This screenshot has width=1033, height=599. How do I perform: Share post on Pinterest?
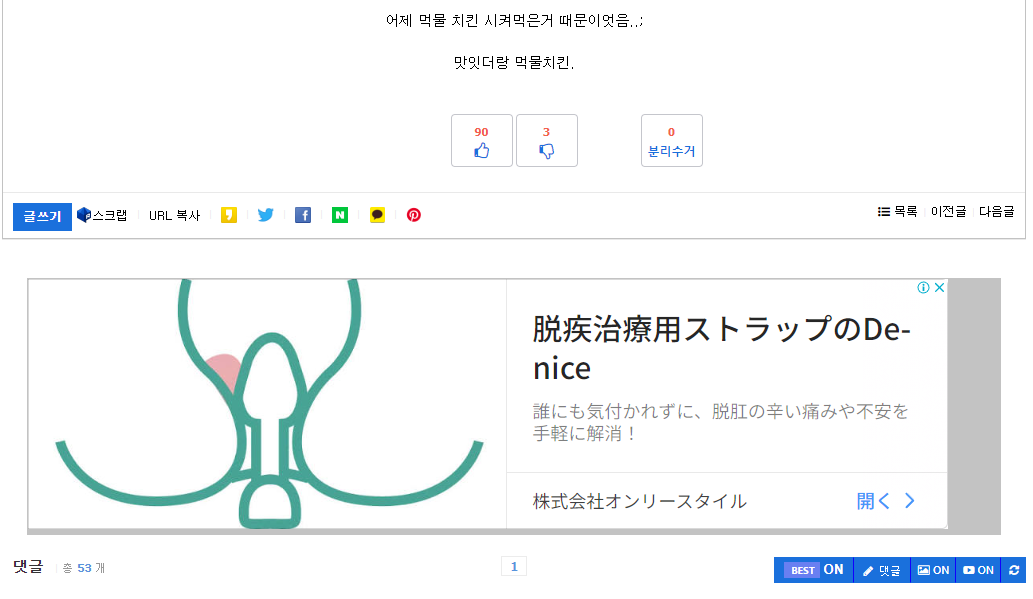414,215
